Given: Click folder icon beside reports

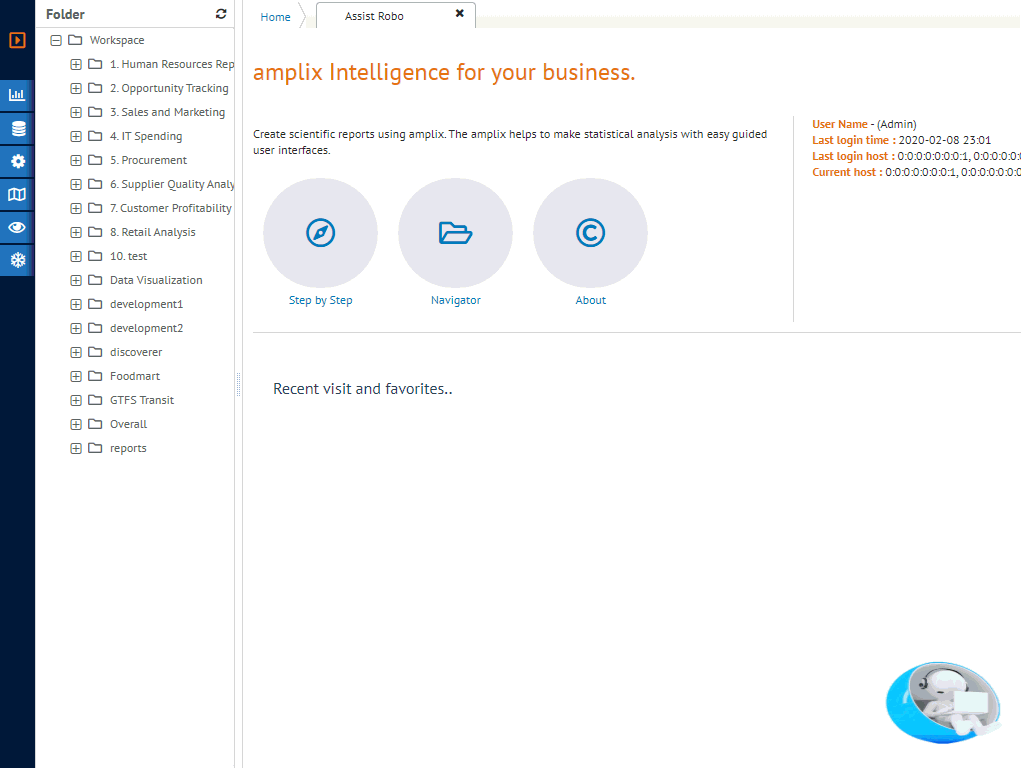Looking at the screenshot, I should (x=95, y=448).
